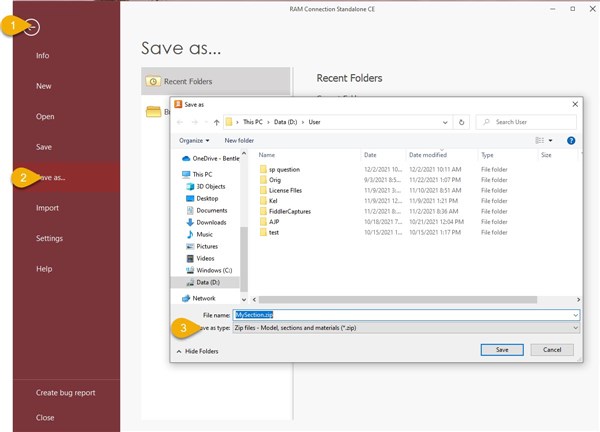Open the view options icon in dialog toolbar

point(540,140)
